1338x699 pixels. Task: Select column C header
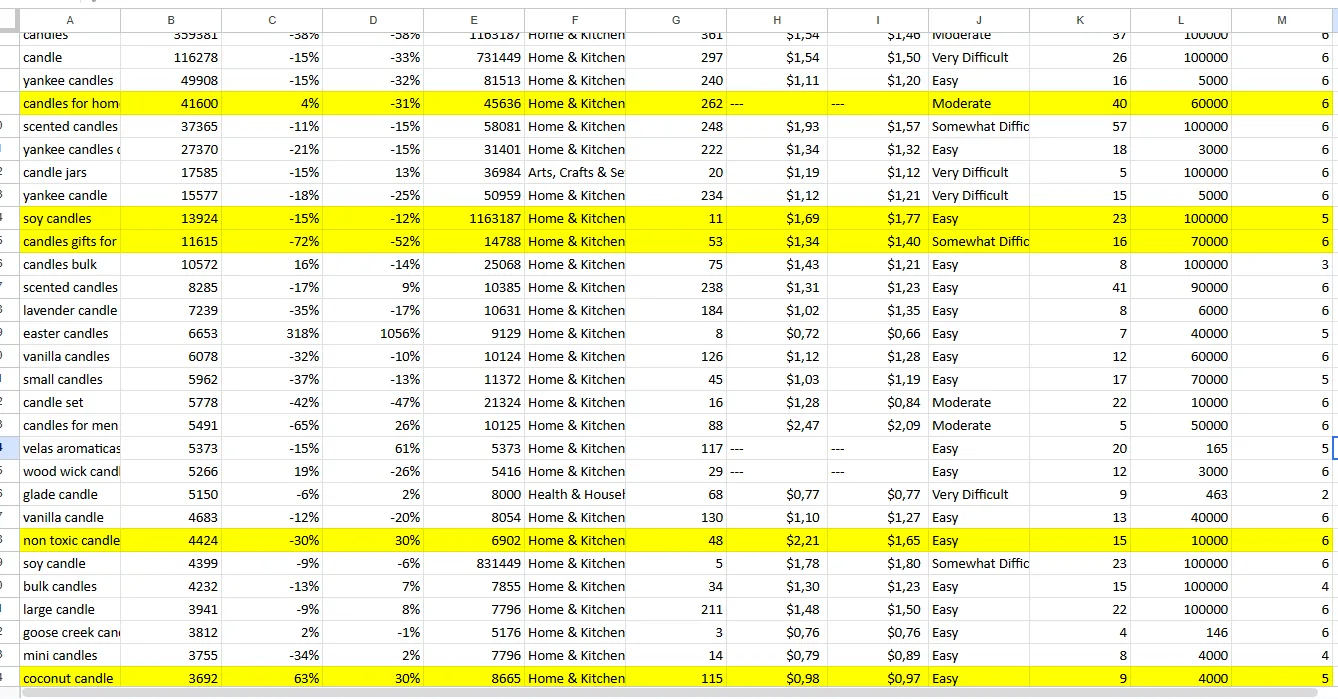pyautogui.click(x=272, y=21)
